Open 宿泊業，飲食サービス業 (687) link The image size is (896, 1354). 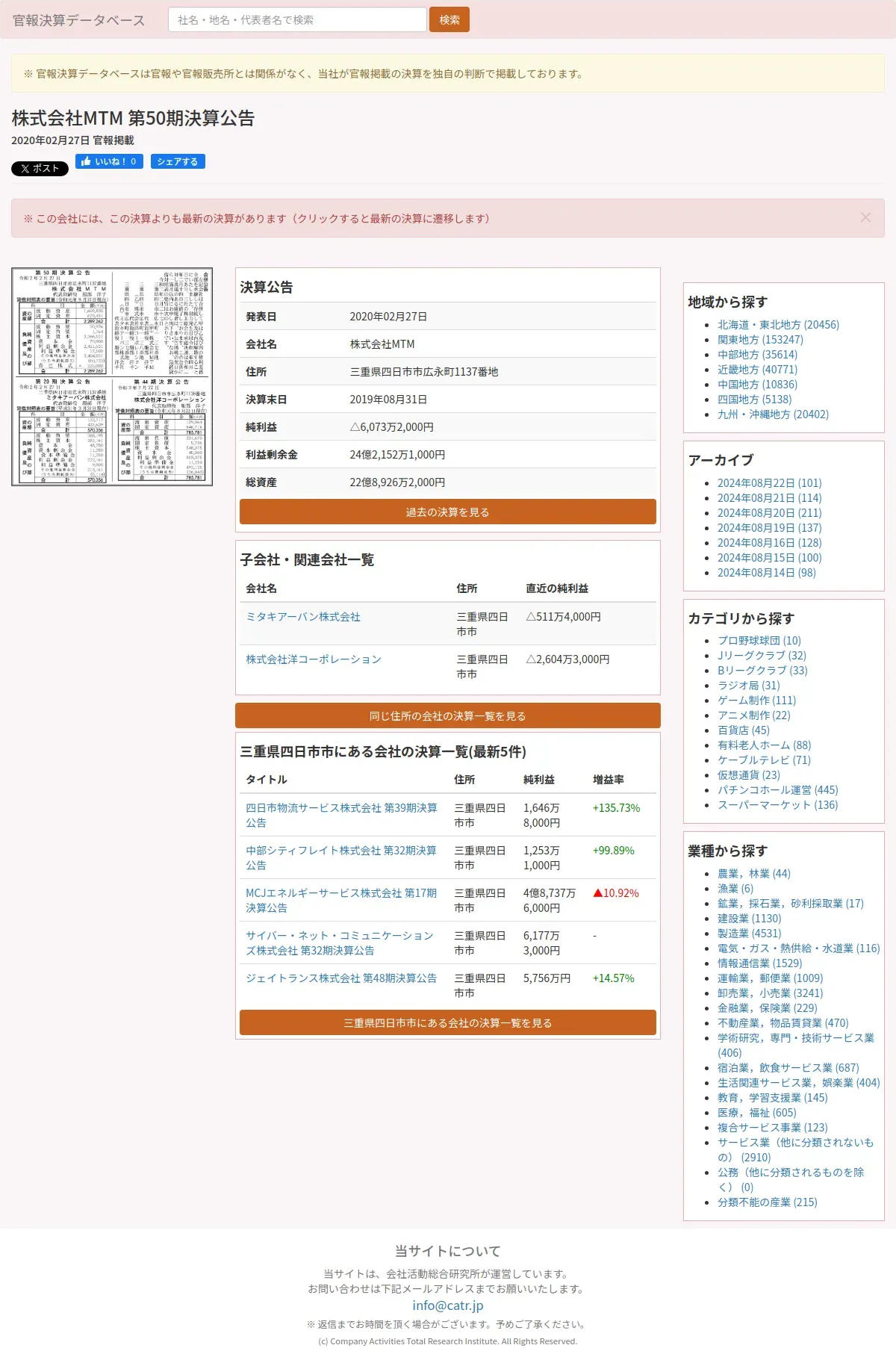click(x=788, y=1068)
